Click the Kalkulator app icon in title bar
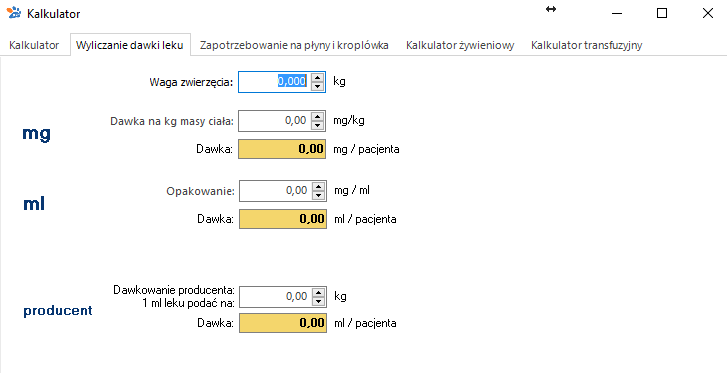Image resolution: width=727 pixels, height=373 pixels. tap(14, 13)
